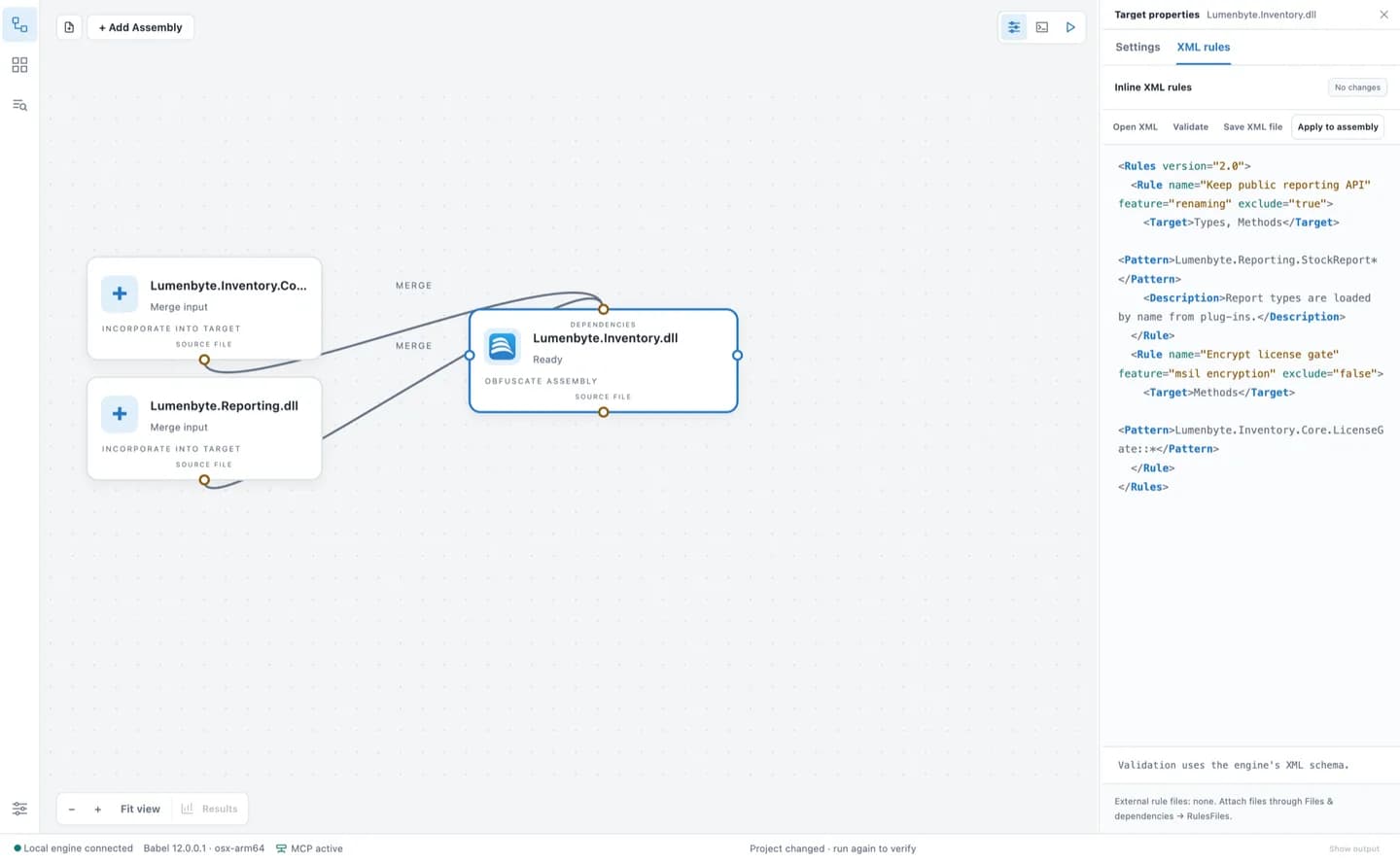This screenshot has height=863, width=1400.
Task: Click the new project file icon
Action: tap(69, 27)
